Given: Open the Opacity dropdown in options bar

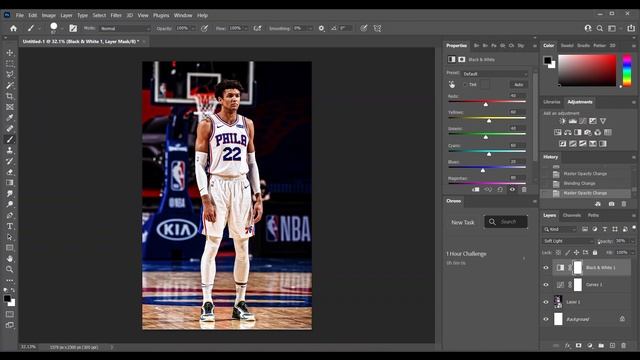Looking at the screenshot, I should pyautogui.click(x=193, y=29).
